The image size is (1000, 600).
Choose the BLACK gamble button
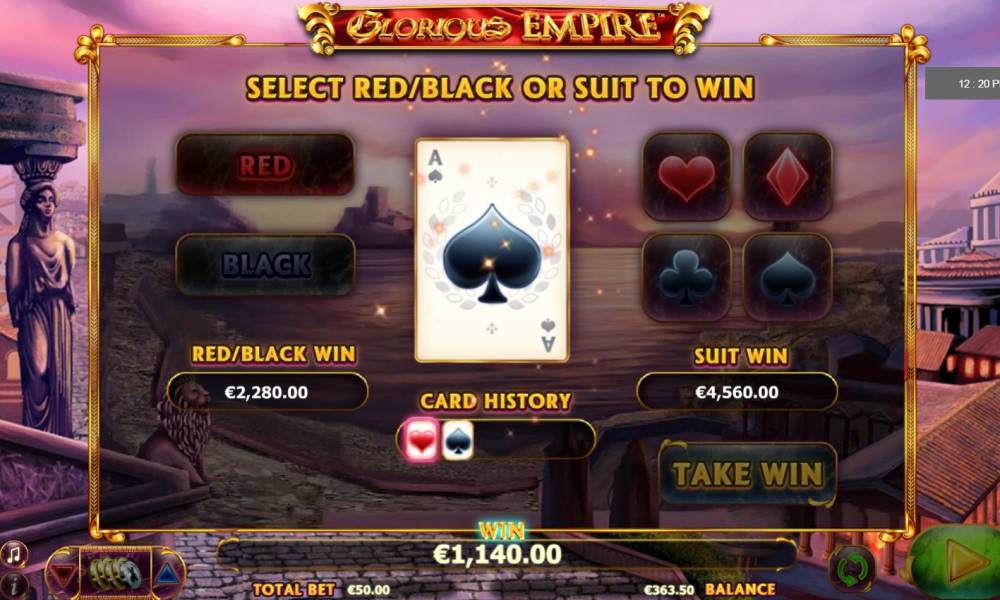click(x=265, y=265)
